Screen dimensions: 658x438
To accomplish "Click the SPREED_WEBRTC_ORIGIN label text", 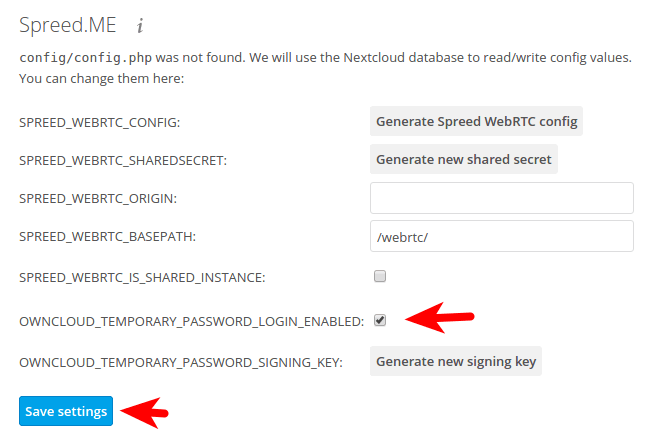I will pos(97,199).
